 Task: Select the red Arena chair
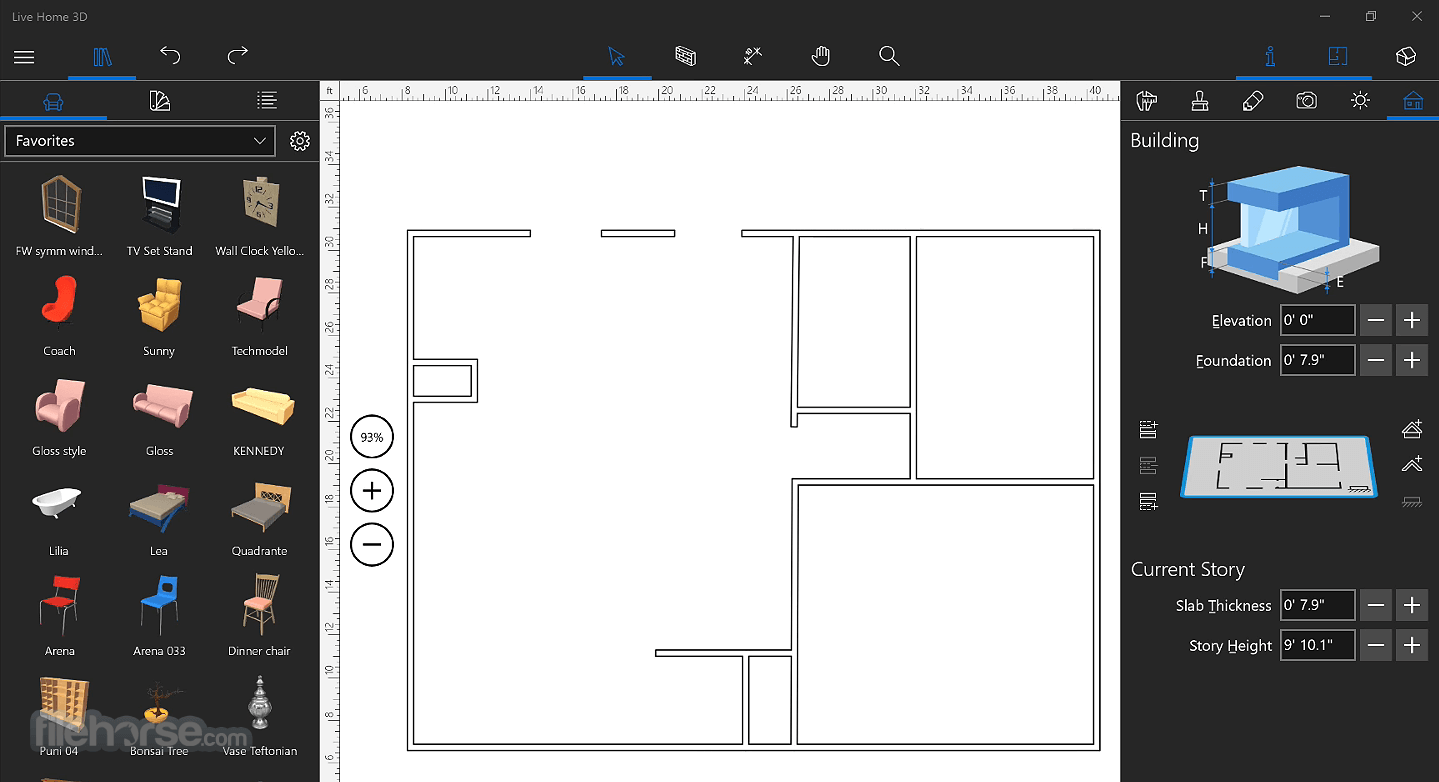point(60,616)
